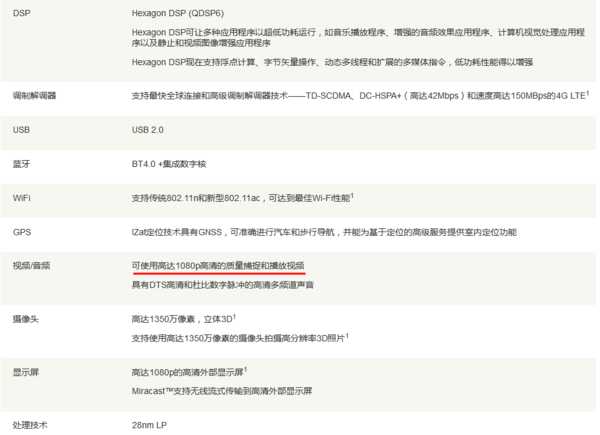Click the 显示屏 row label
This screenshot has height=435, width=600.
pyautogui.click(x=25, y=372)
